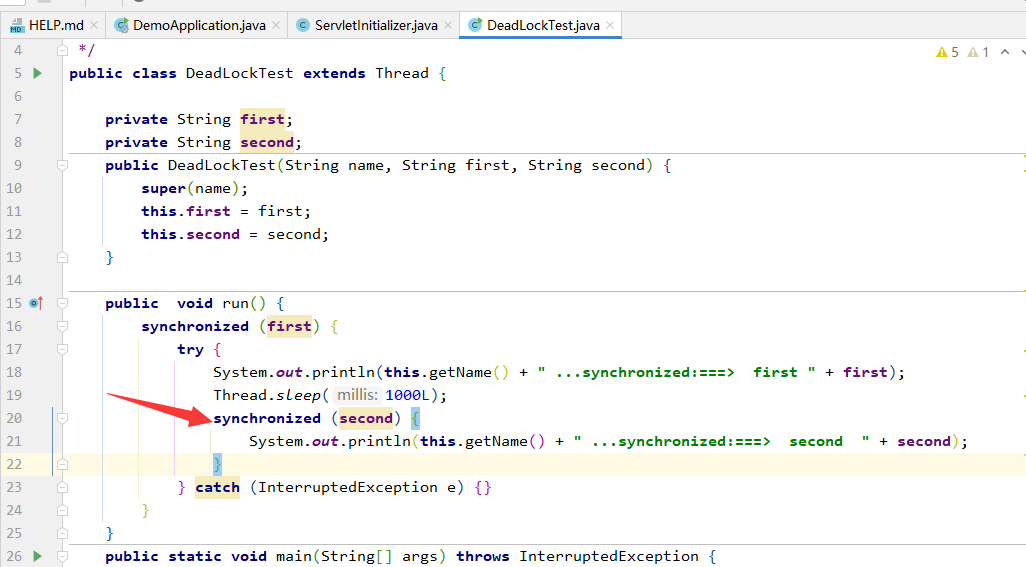Toggle run() closing fold marker on line 25

coord(62,533)
